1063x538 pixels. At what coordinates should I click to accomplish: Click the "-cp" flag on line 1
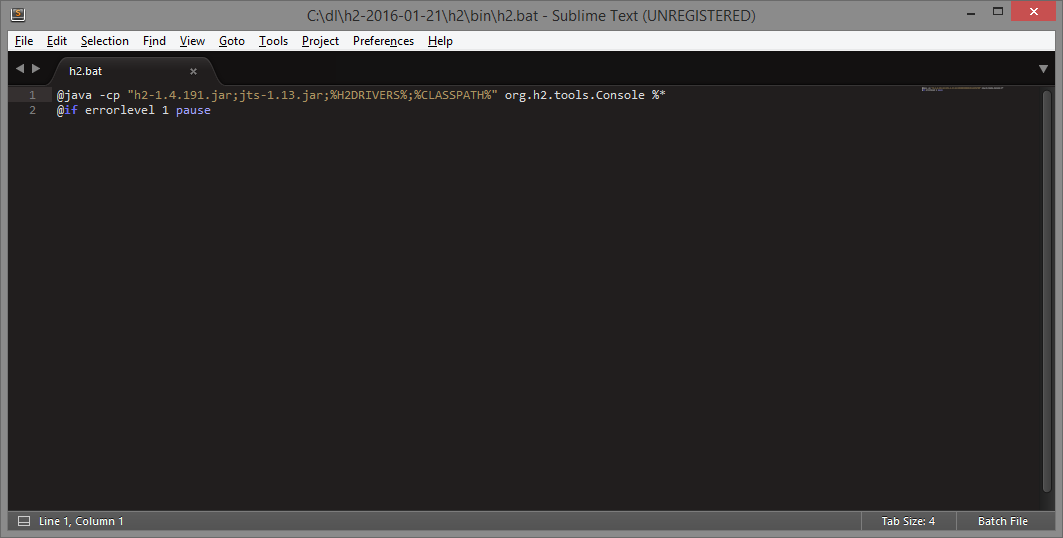point(109,95)
